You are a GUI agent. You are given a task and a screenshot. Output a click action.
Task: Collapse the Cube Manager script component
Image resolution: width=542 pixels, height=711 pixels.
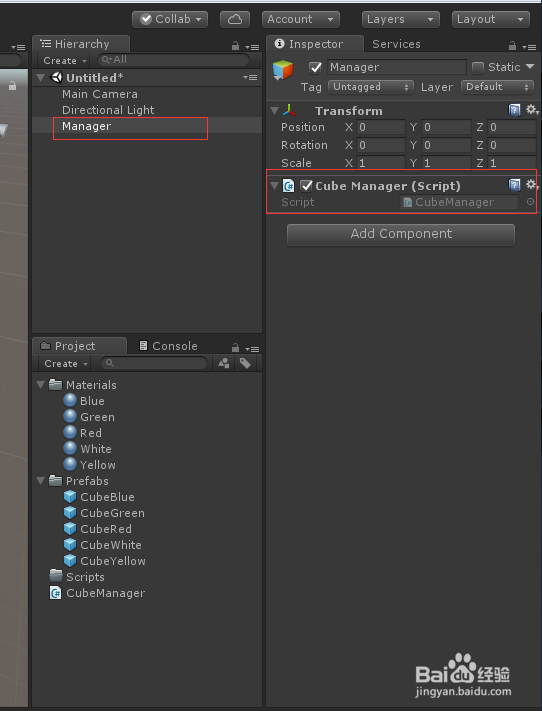(x=274, y=185)
